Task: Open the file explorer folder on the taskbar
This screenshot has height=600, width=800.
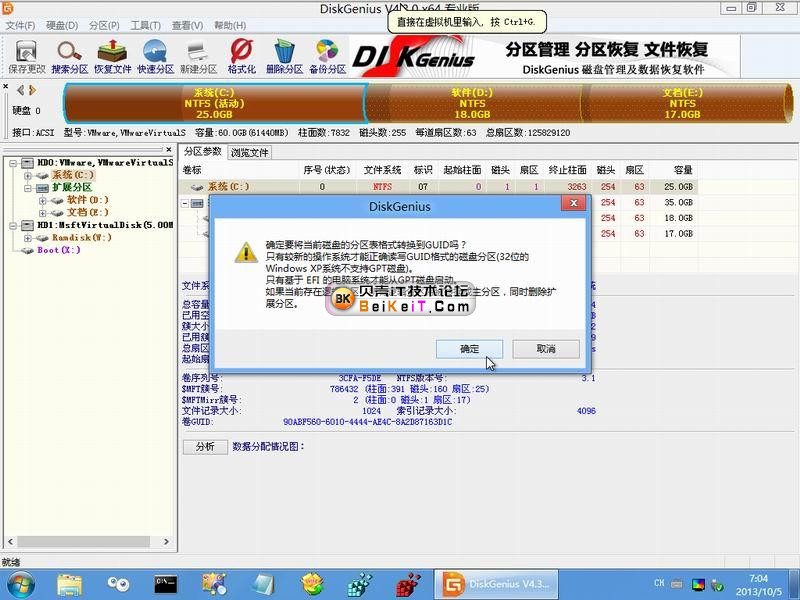Action: (x=69, y=585)
